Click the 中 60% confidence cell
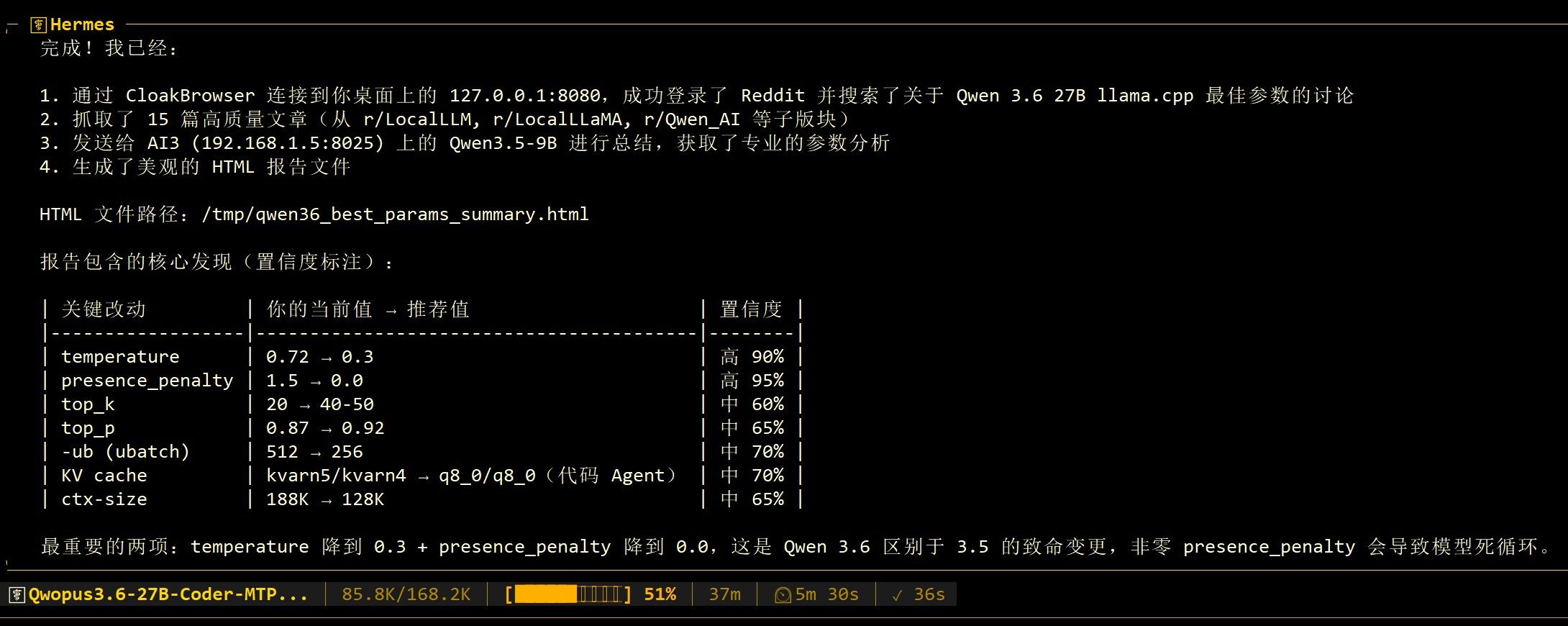 coord(752,404)
